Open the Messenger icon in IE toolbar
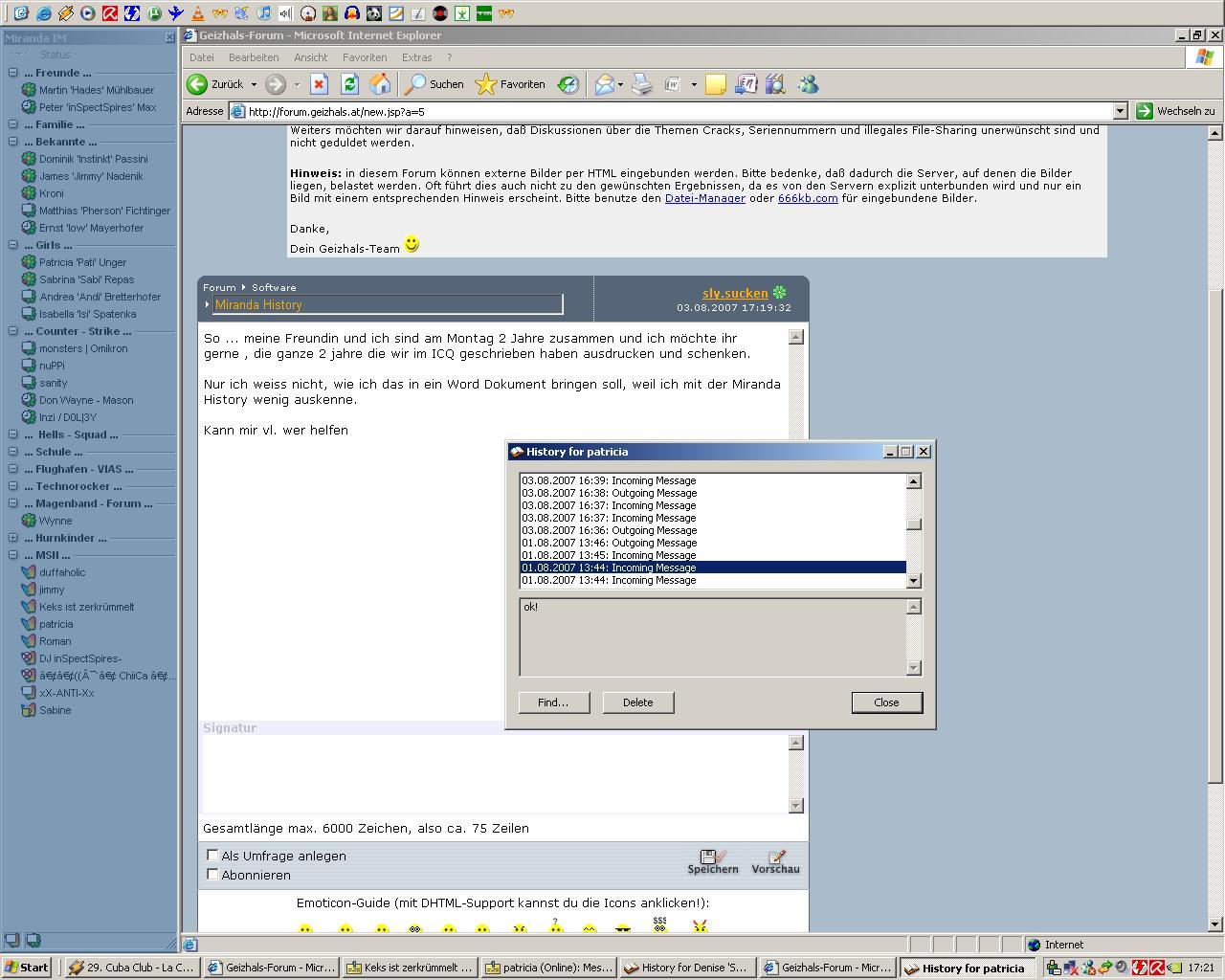1225x980 pixels. click(x=808, y=84)
